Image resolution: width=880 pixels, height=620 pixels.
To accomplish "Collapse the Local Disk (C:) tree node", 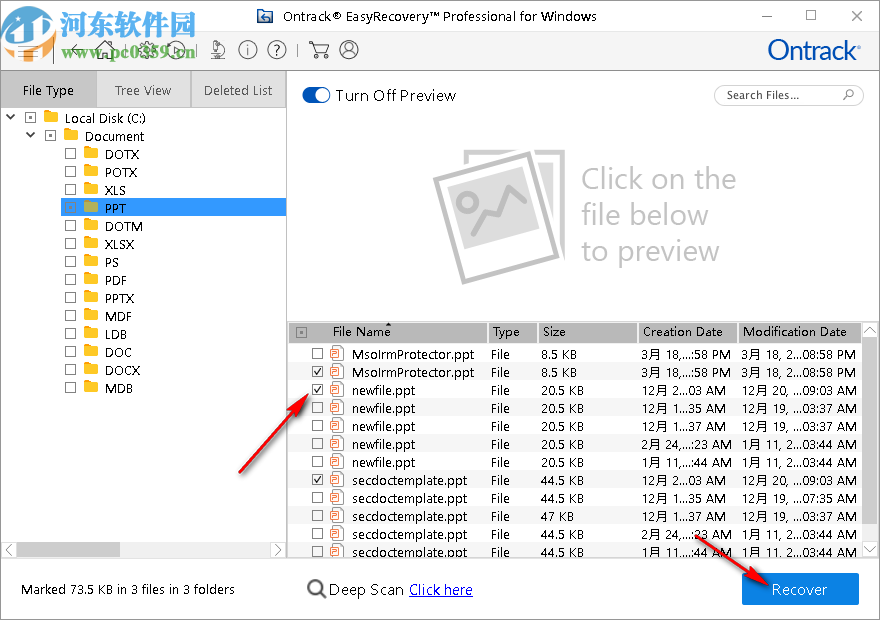I will click(10, 117).
